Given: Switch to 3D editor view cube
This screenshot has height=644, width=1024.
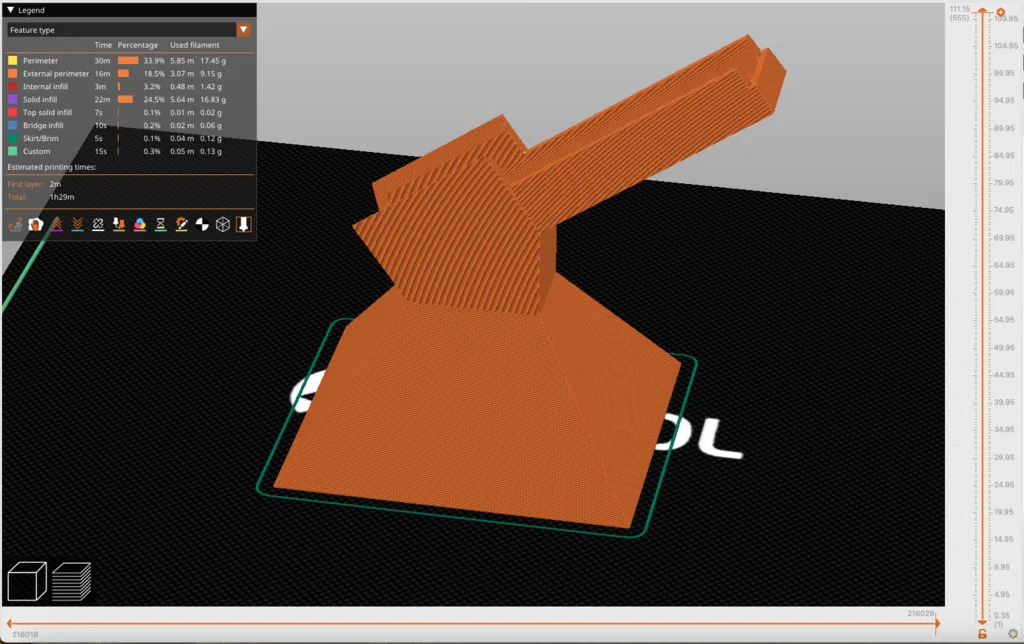Looking at the screenshot, I should tap(27, 581).
